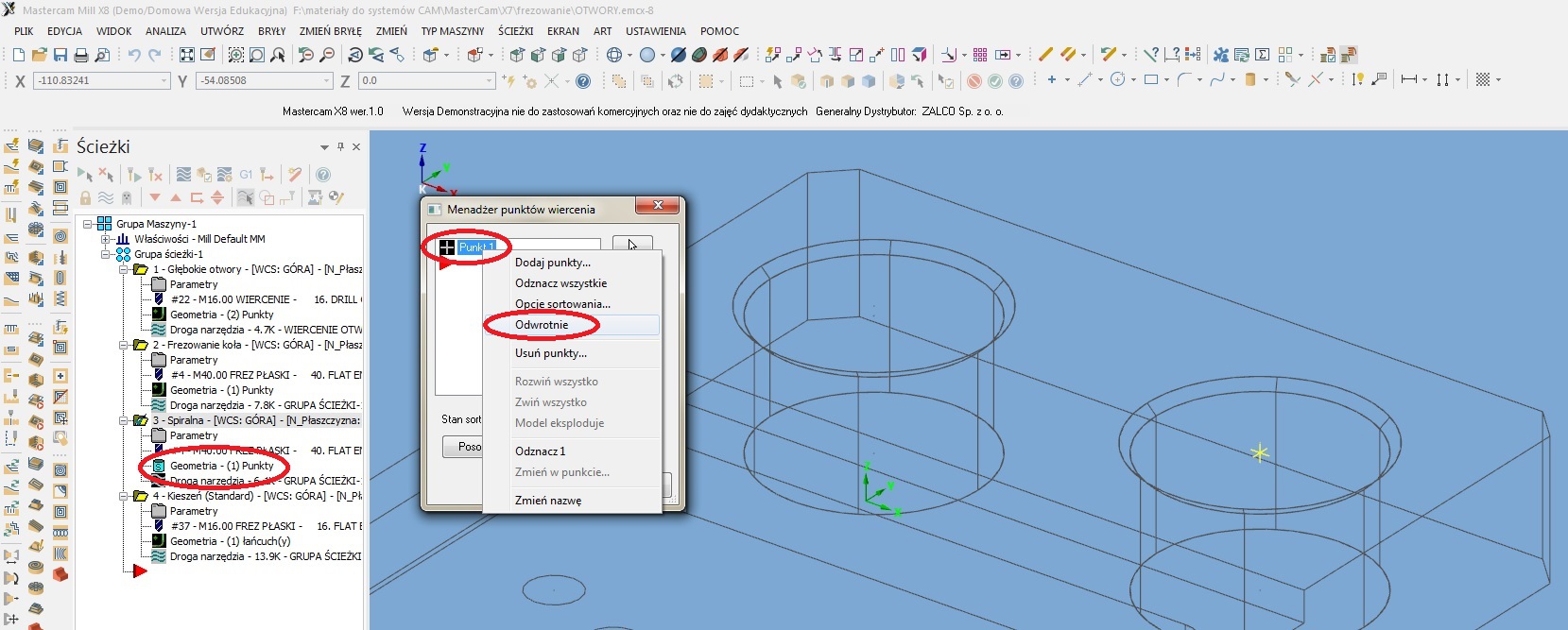The height and width of the screenshot is (630, 1568).
Task: Toggle lock on selected operations
Action: point(85,197)
